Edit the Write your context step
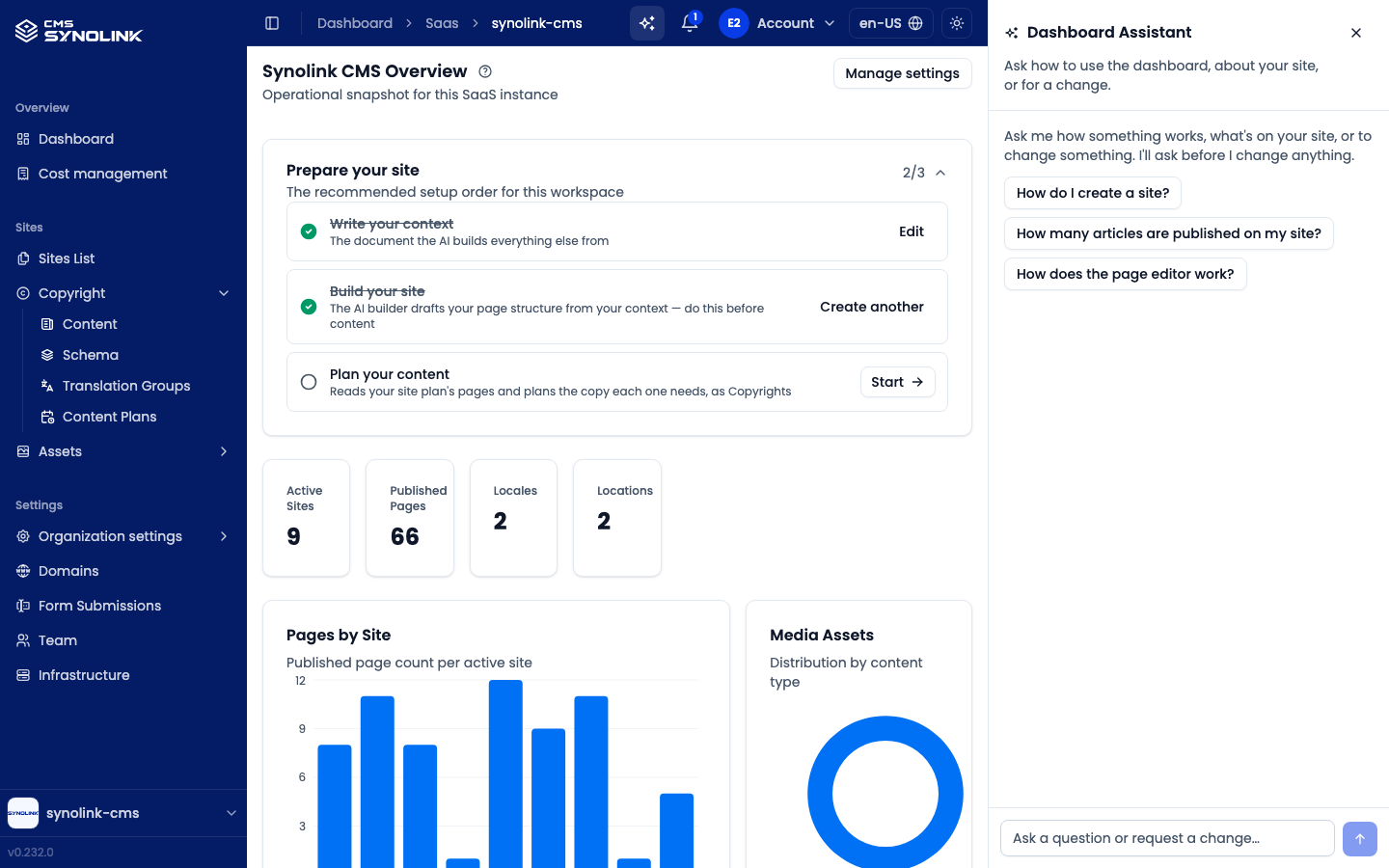Viewport: 1389px width, 868px height. 912,231
